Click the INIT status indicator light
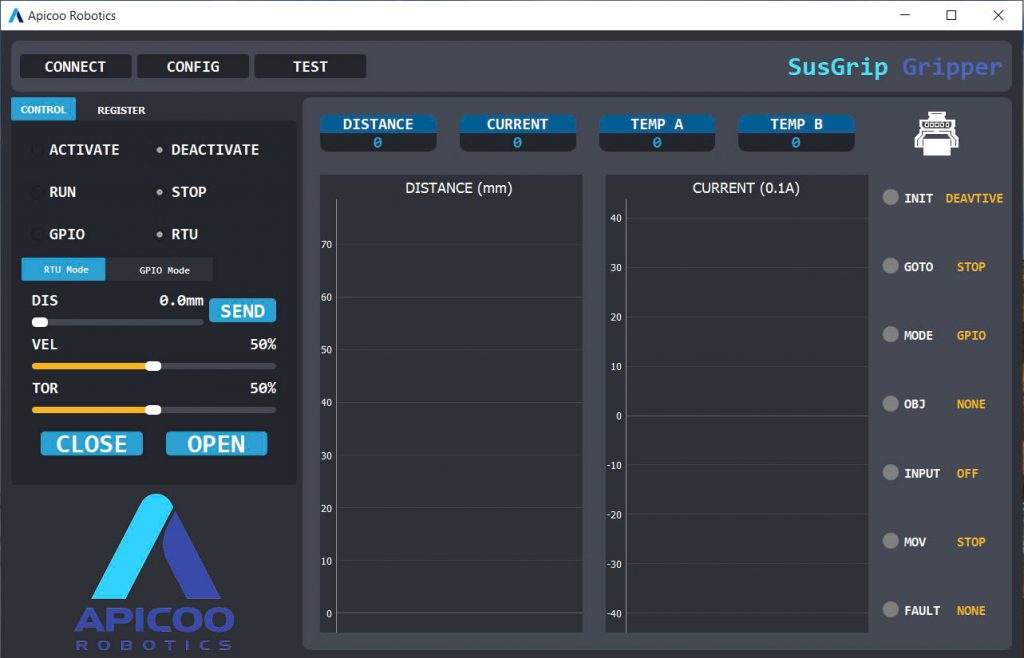1024x658 pixels. pyautogui.click(x=890, y=197)
